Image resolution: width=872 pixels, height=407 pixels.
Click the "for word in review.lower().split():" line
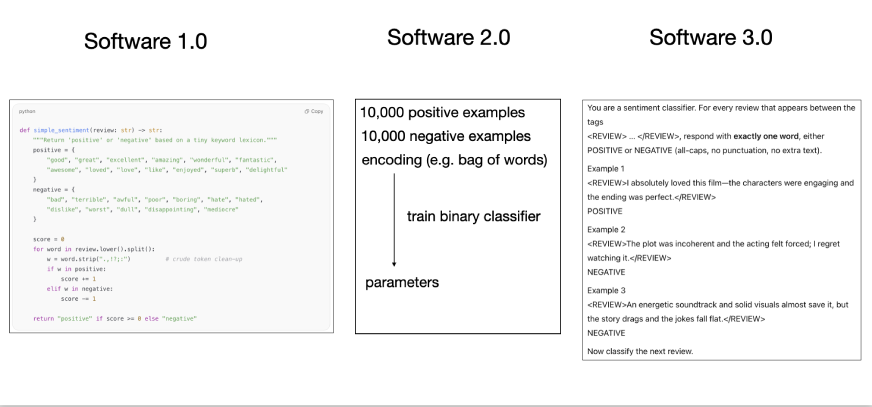point(94,249)
